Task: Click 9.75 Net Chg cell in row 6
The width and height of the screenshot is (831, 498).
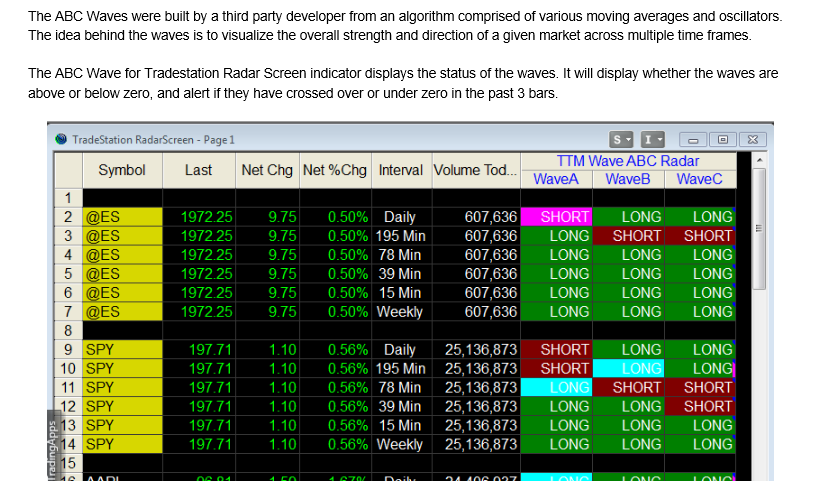Action: click(x=268, y=293)
